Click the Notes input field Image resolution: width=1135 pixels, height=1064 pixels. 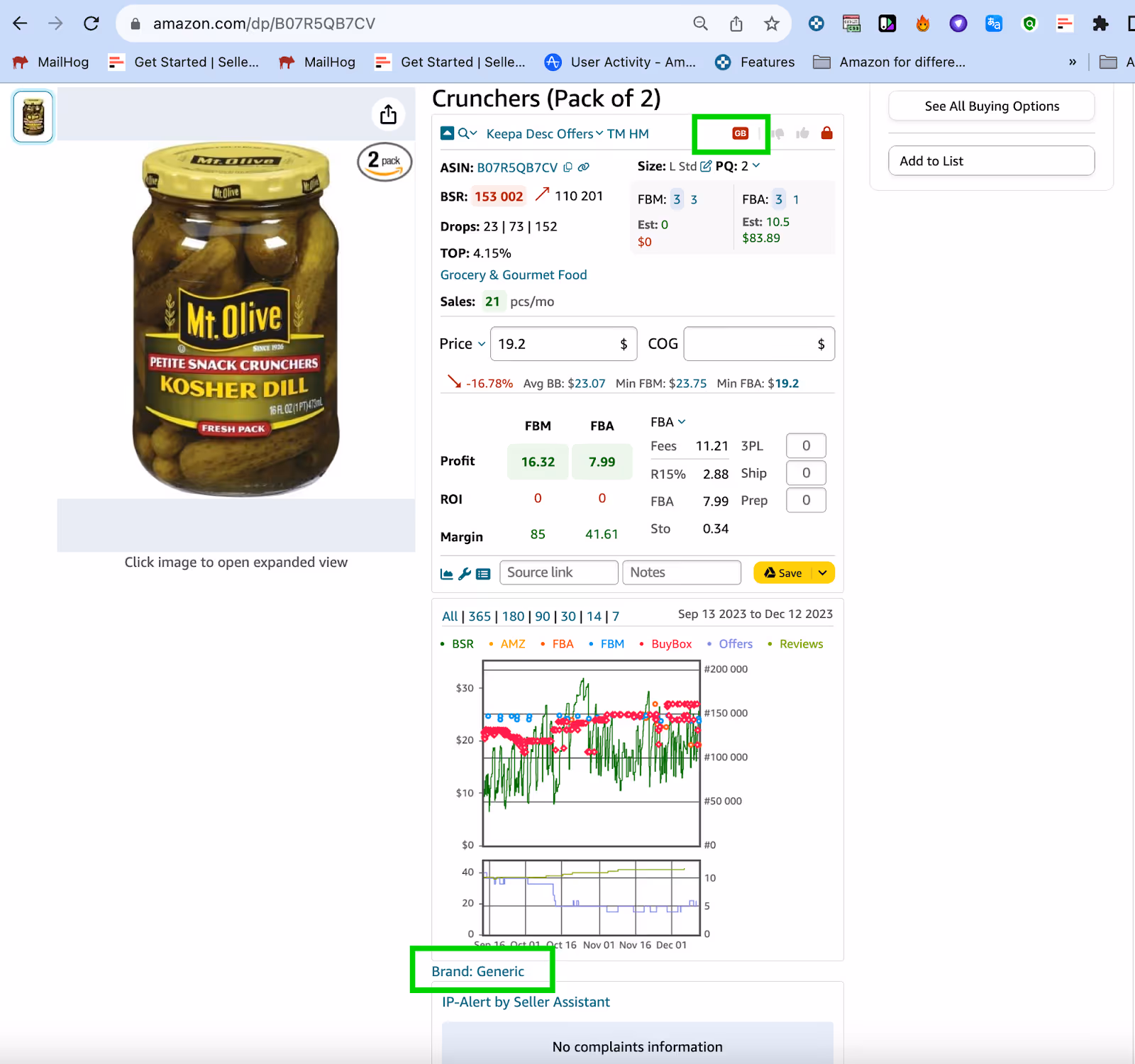pyautogui.click(x=681, y=572)
